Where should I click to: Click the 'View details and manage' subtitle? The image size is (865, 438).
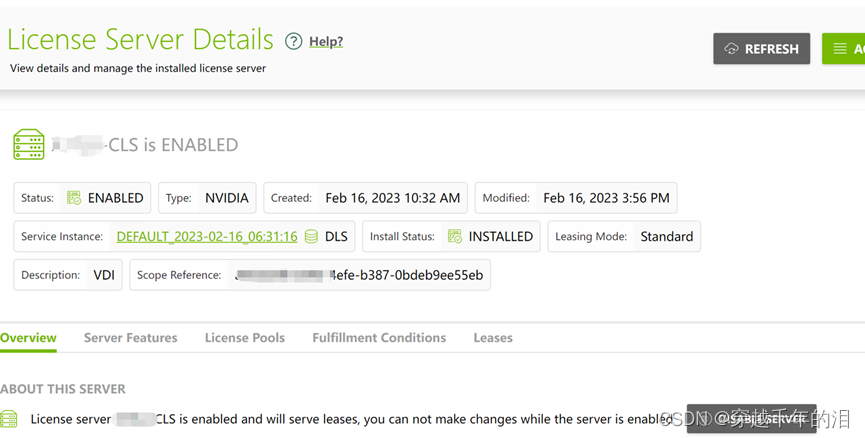click(x=138, y=68)
